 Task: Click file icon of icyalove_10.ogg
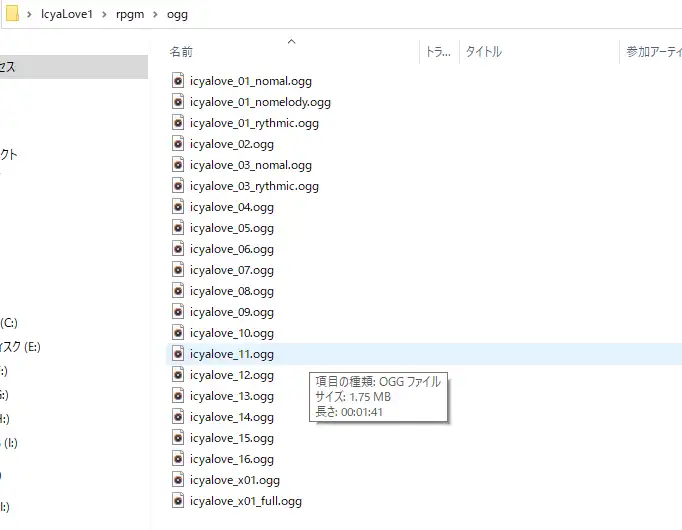(178, 333)
